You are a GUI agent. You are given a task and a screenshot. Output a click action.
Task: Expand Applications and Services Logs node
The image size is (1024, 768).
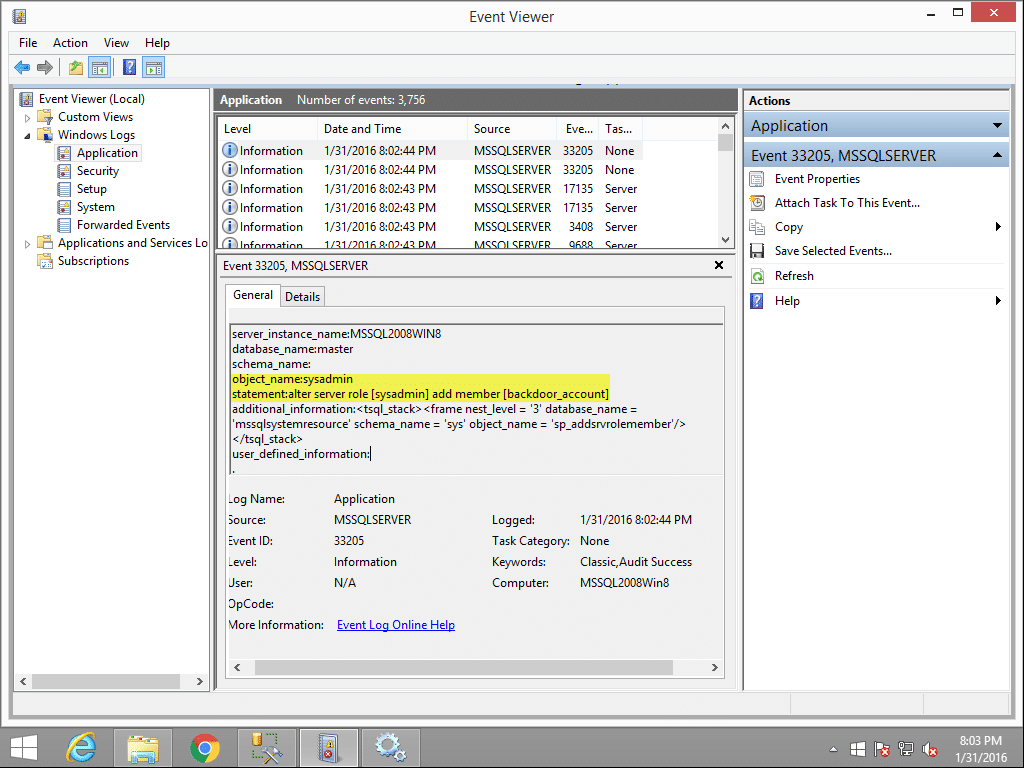[27, 244]
